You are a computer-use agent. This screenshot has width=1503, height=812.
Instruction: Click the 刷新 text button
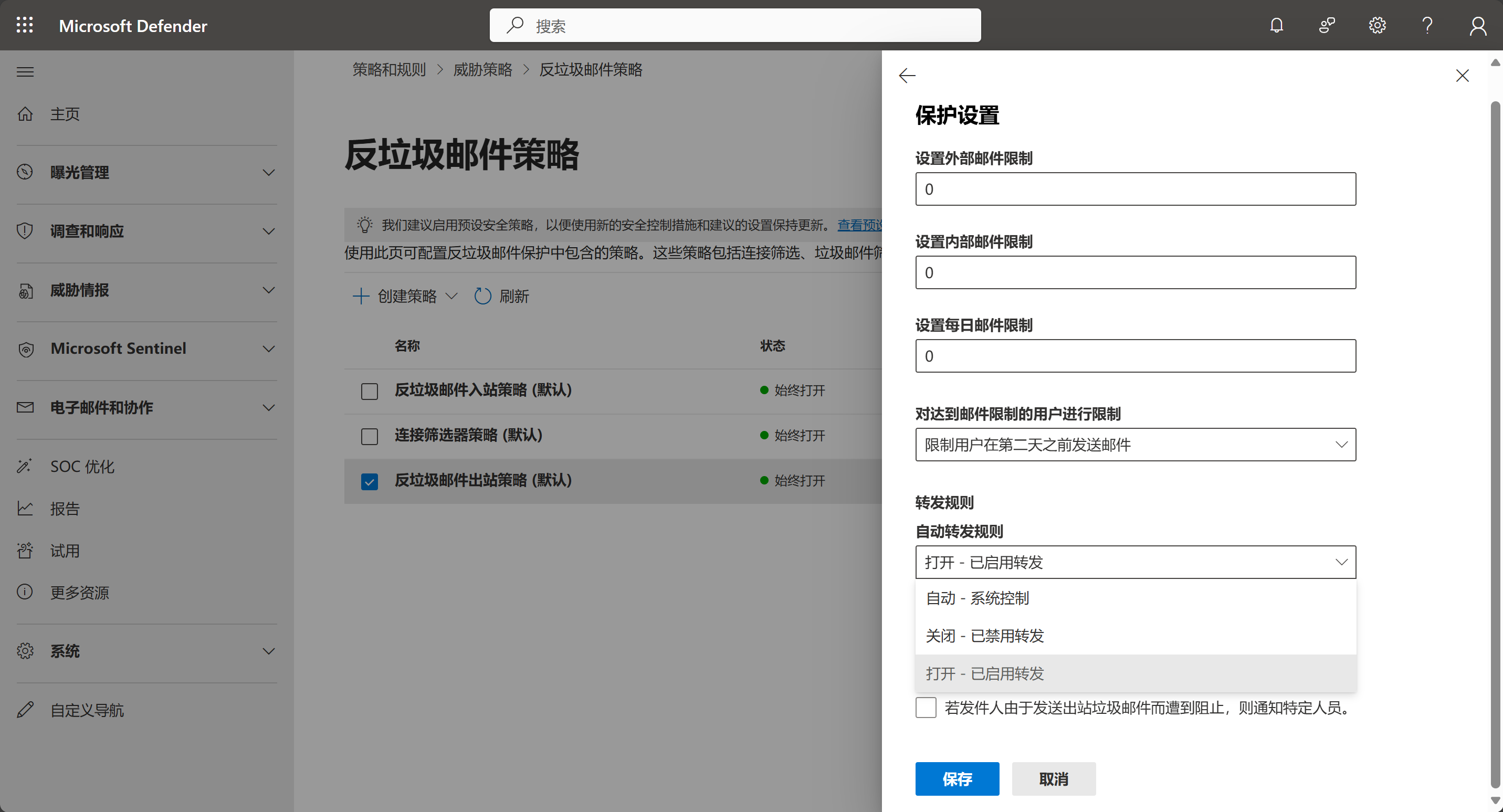click(514, 297)
